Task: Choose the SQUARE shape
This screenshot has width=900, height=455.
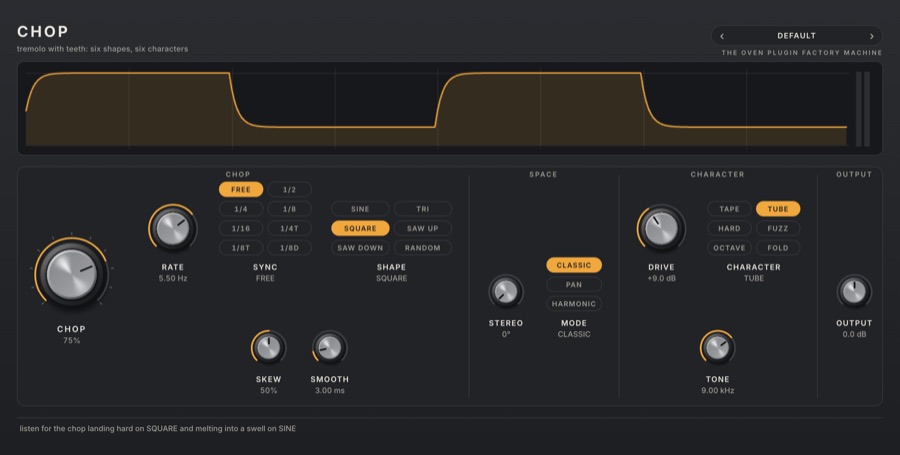Action: (360, 228)
